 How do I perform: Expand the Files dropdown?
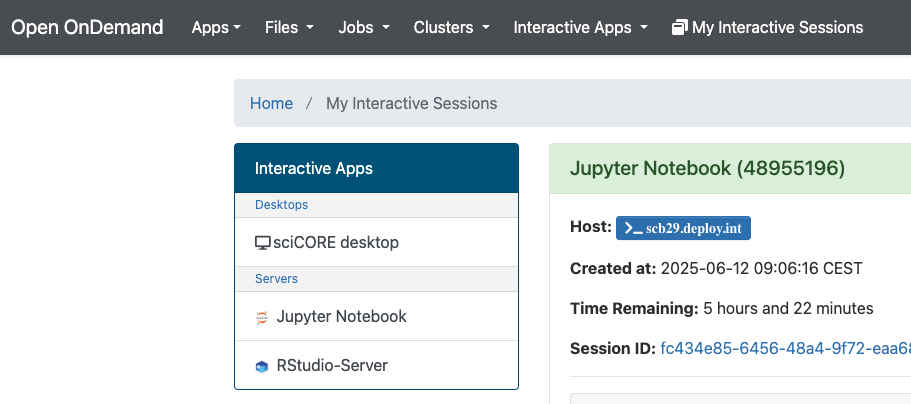click(289, 27)
